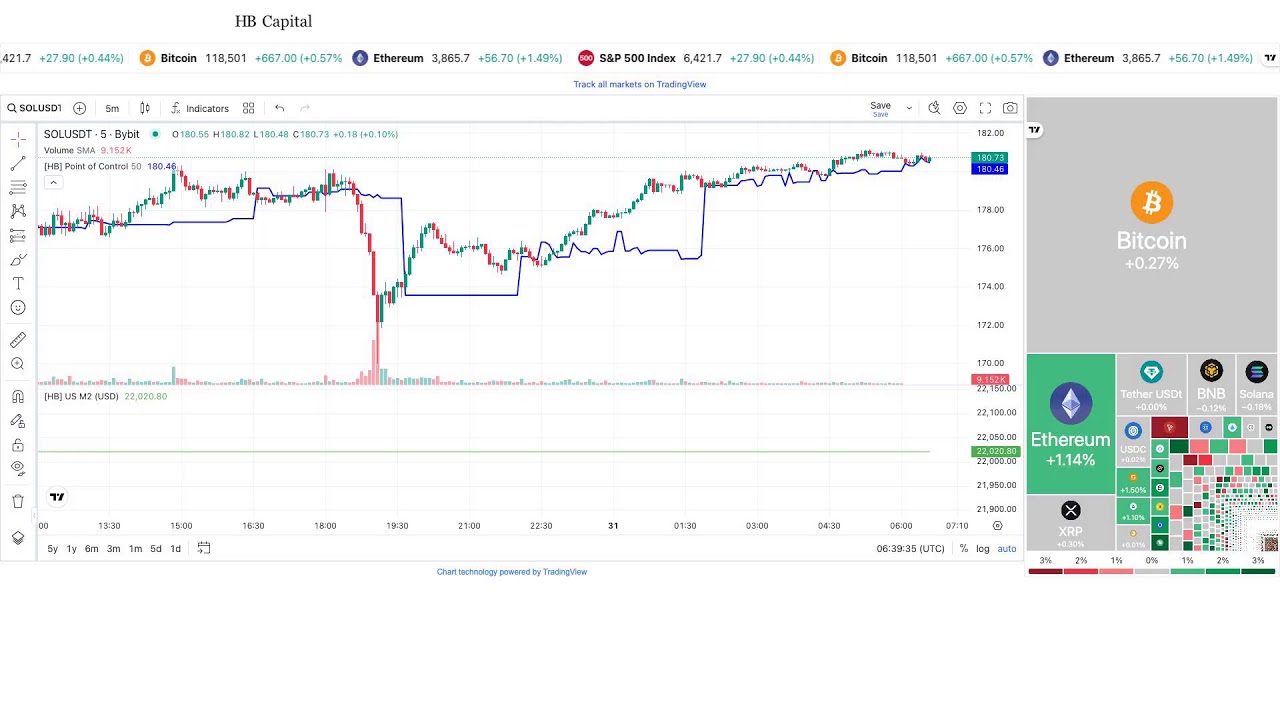The width and height of the screenshot is (1280, 720).
Task: Toggle hide all drawings eye icon
Action: tap(18, 468)
